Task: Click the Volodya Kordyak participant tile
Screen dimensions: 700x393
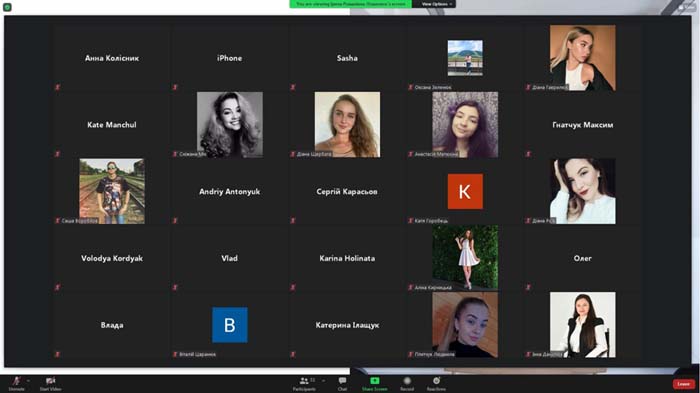Action: [x=112, y=258]
